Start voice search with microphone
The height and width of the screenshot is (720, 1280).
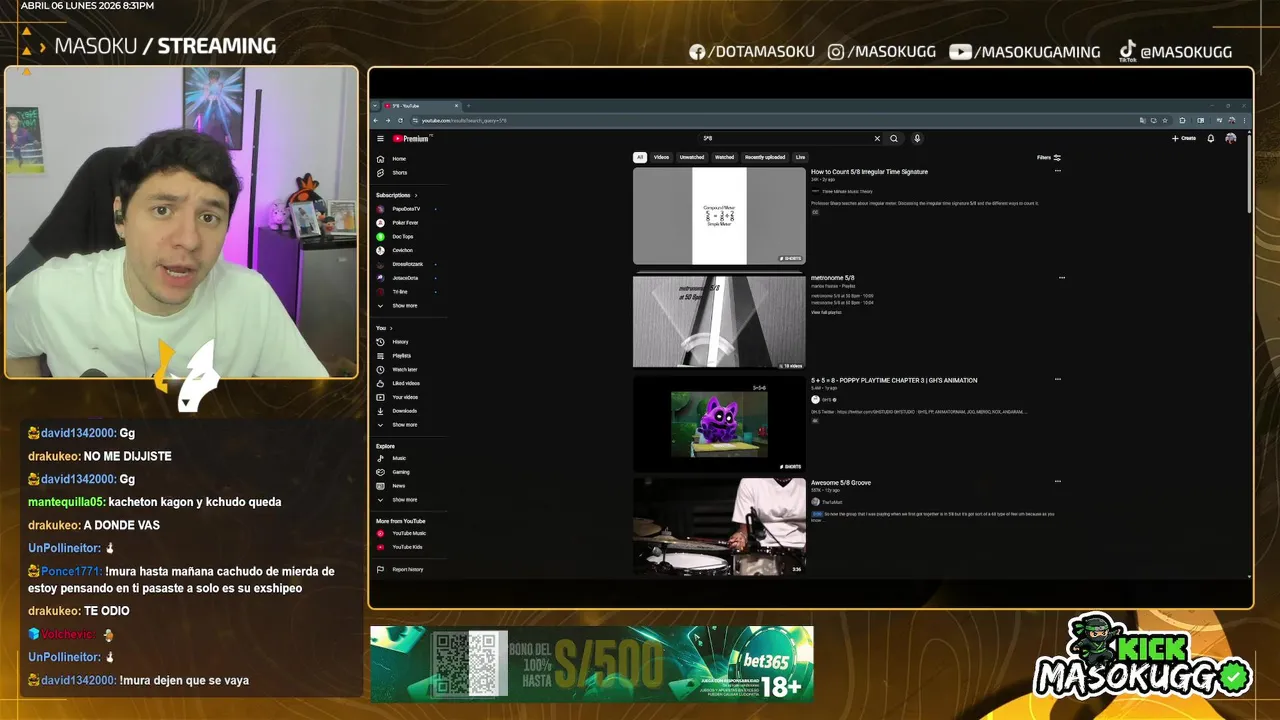pos(917,139)
